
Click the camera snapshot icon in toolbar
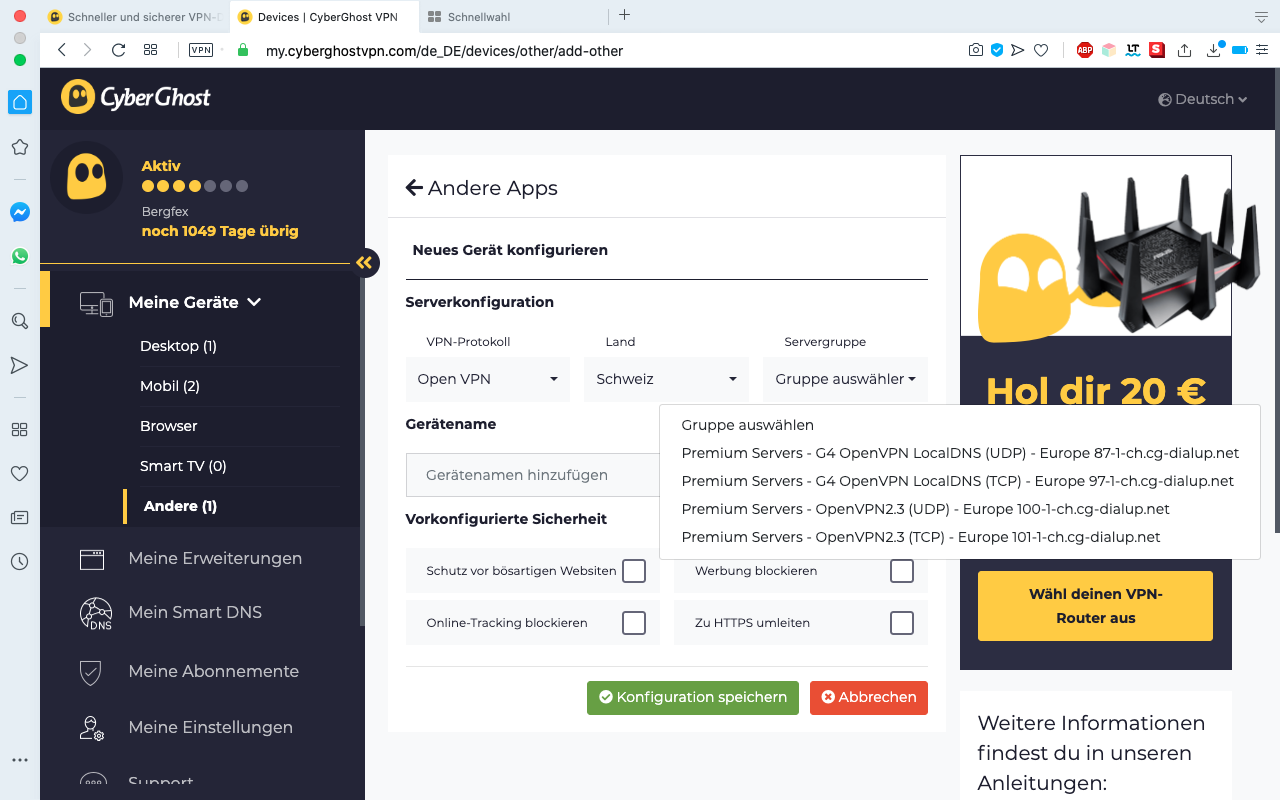coord(975,50)
